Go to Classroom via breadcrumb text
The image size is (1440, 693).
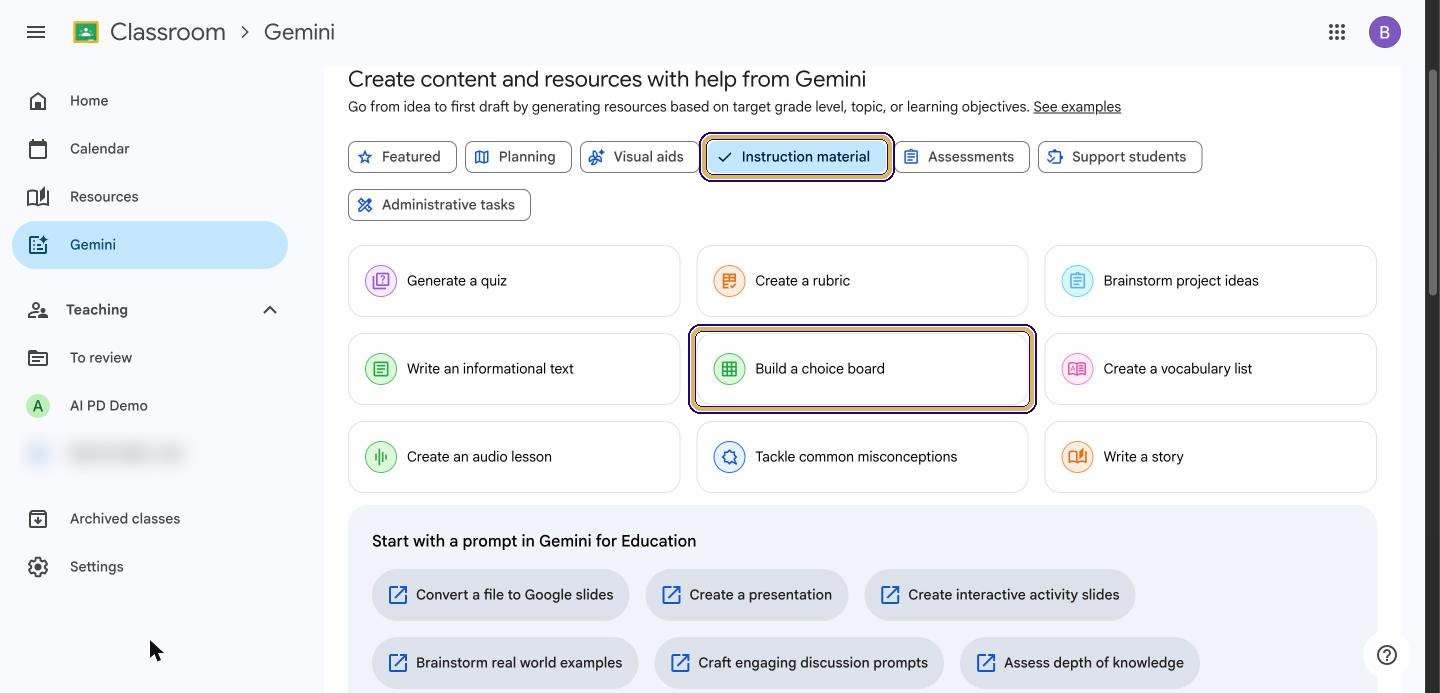coord(168,32)
